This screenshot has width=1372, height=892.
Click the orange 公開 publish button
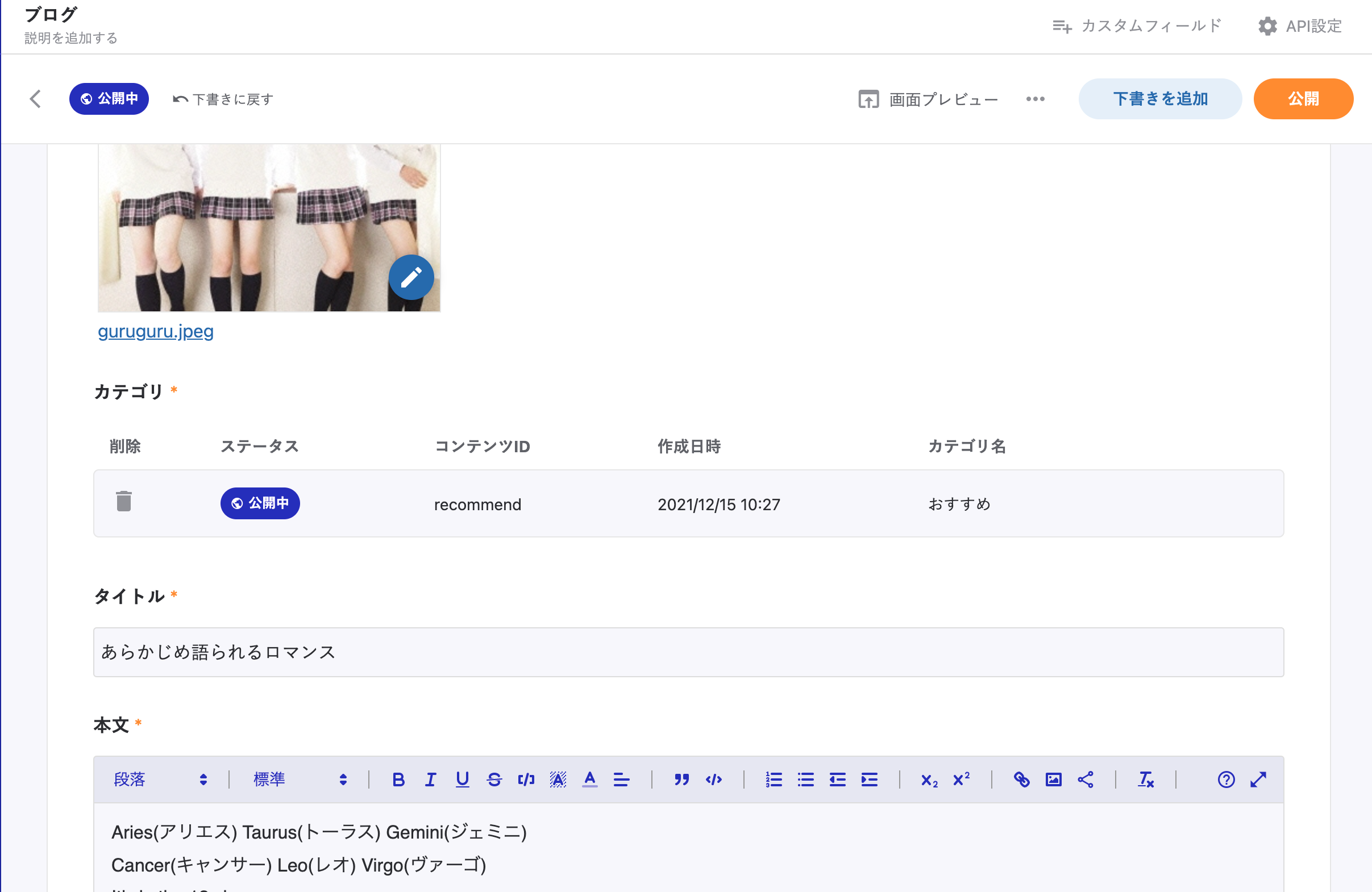pos(1303,99)
